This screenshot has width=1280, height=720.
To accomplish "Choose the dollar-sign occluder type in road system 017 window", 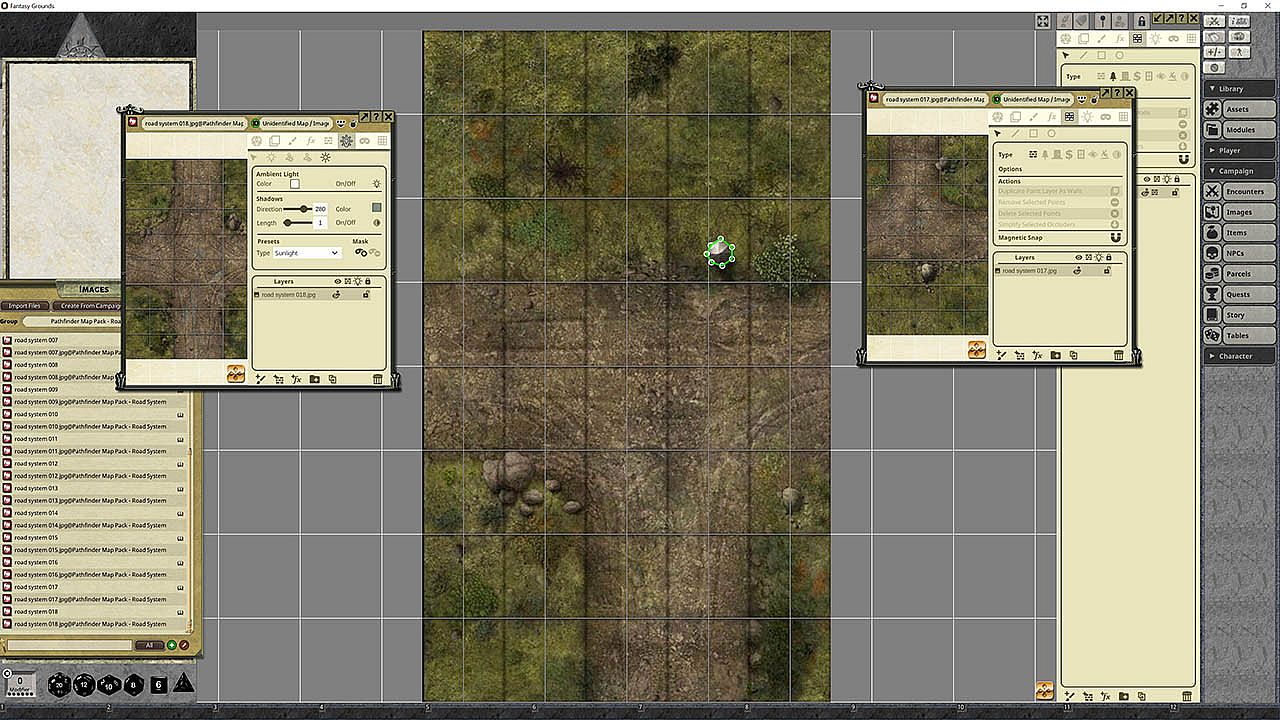I will 1068,155.
